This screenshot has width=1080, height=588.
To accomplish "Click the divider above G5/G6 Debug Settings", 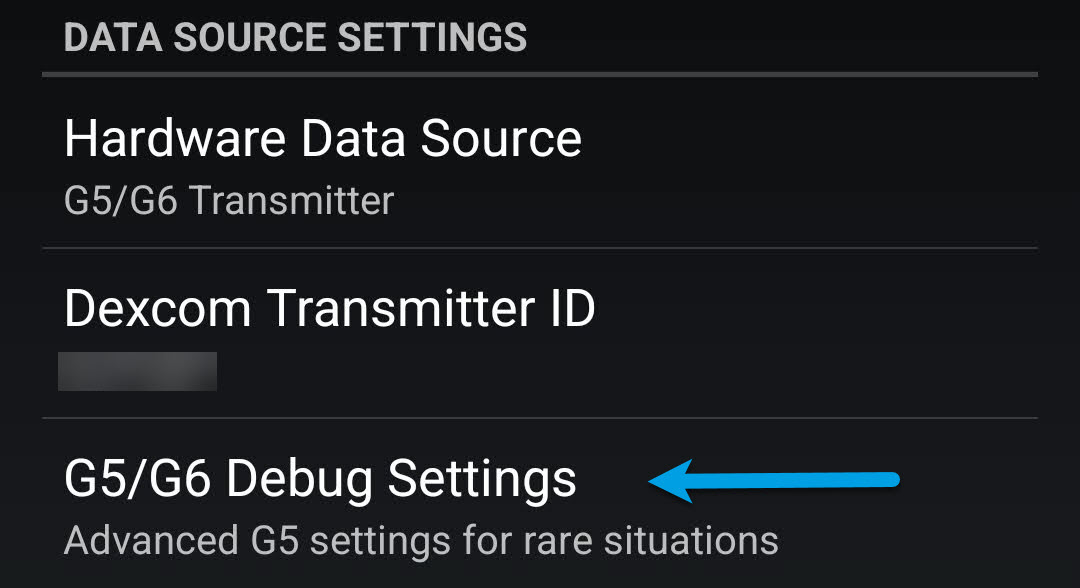I will [x=540, y=418].
